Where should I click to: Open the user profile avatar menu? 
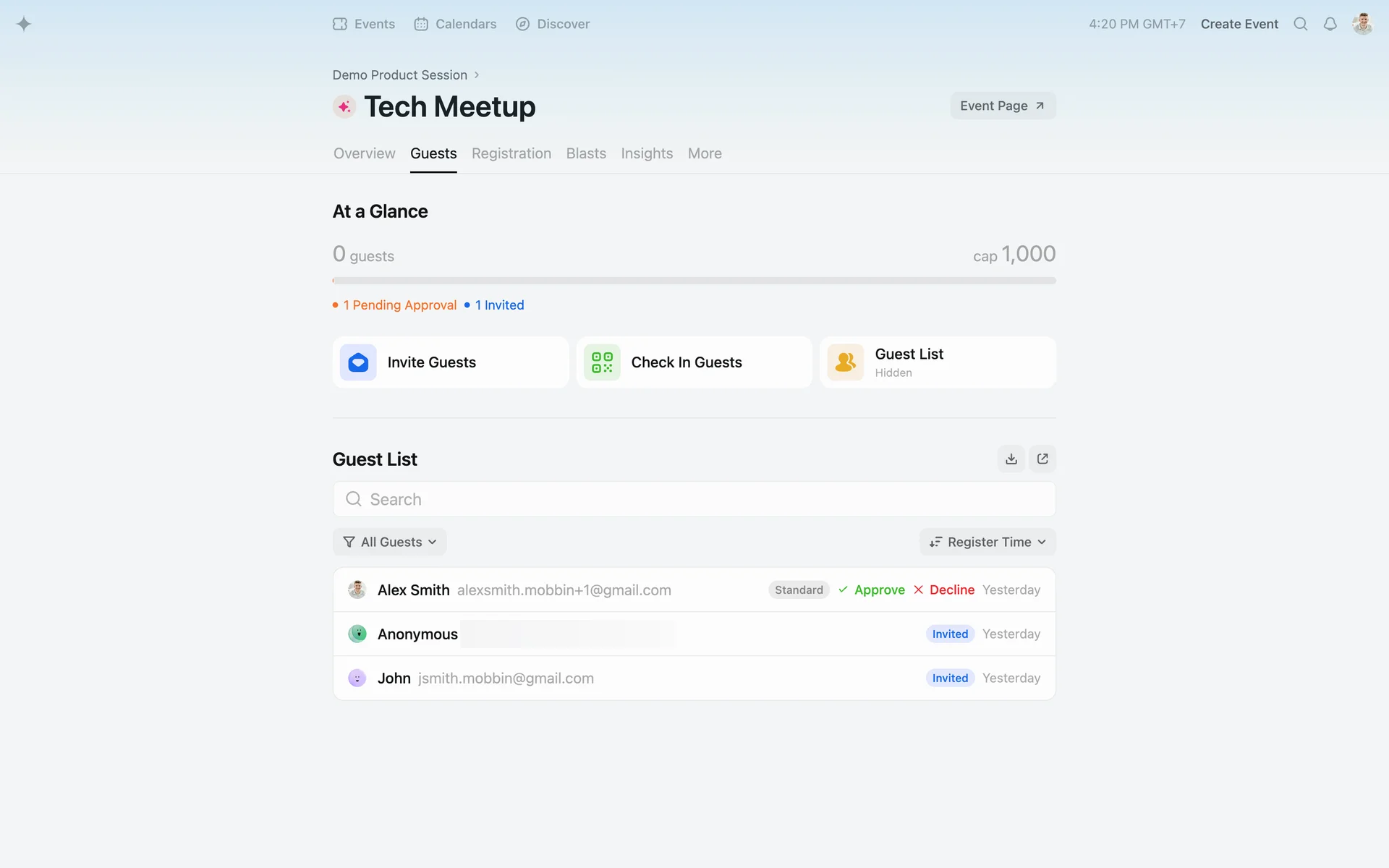click(1362, 24)
